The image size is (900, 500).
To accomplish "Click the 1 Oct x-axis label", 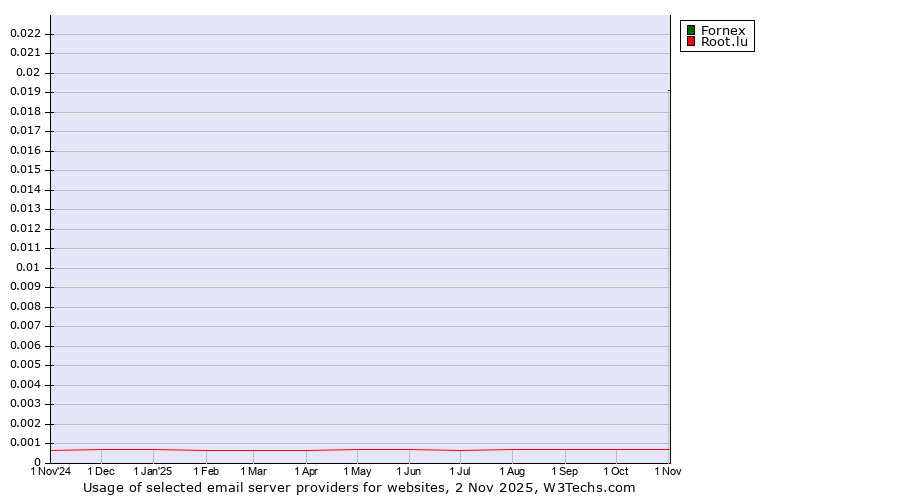I will pyautogui.click(x=616, y=471).
